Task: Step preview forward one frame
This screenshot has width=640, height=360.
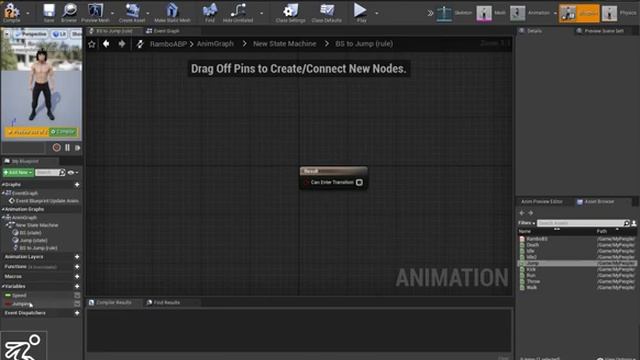Action: pos(77,148)
